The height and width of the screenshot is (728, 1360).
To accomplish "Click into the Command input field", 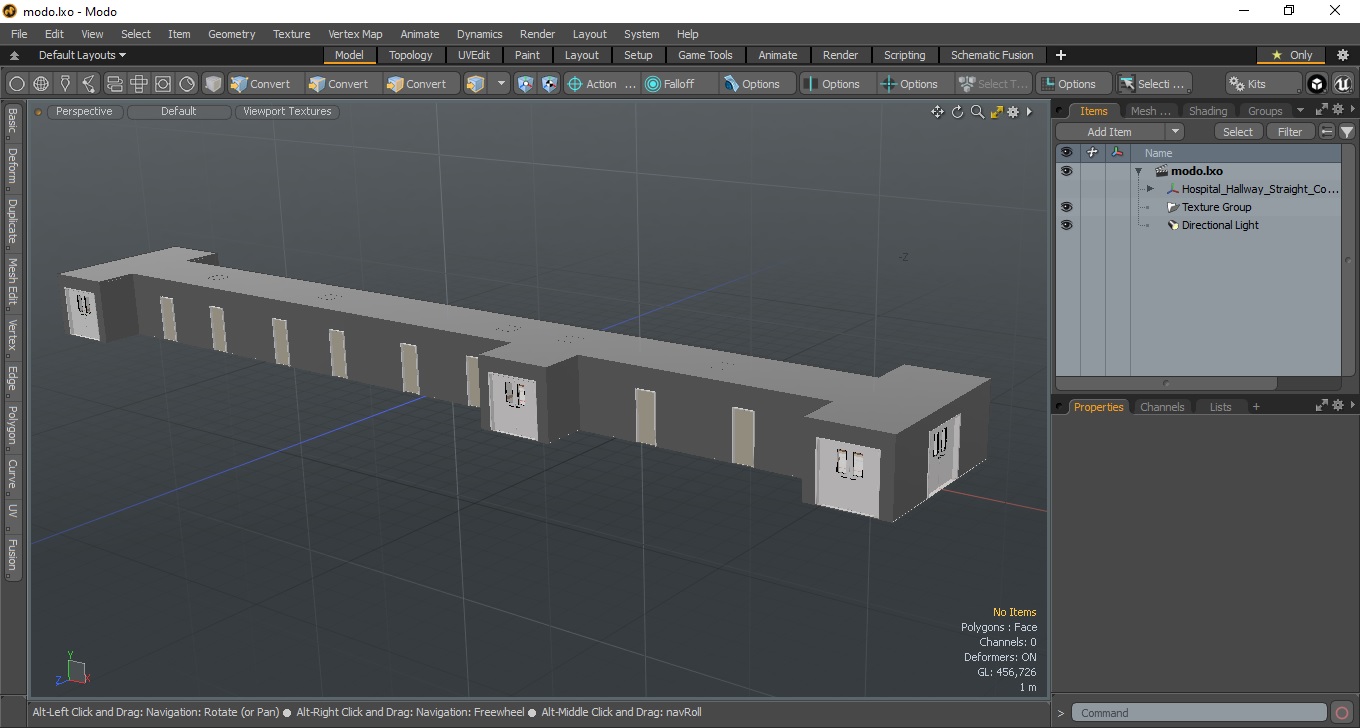I will tap(1201, 713).
